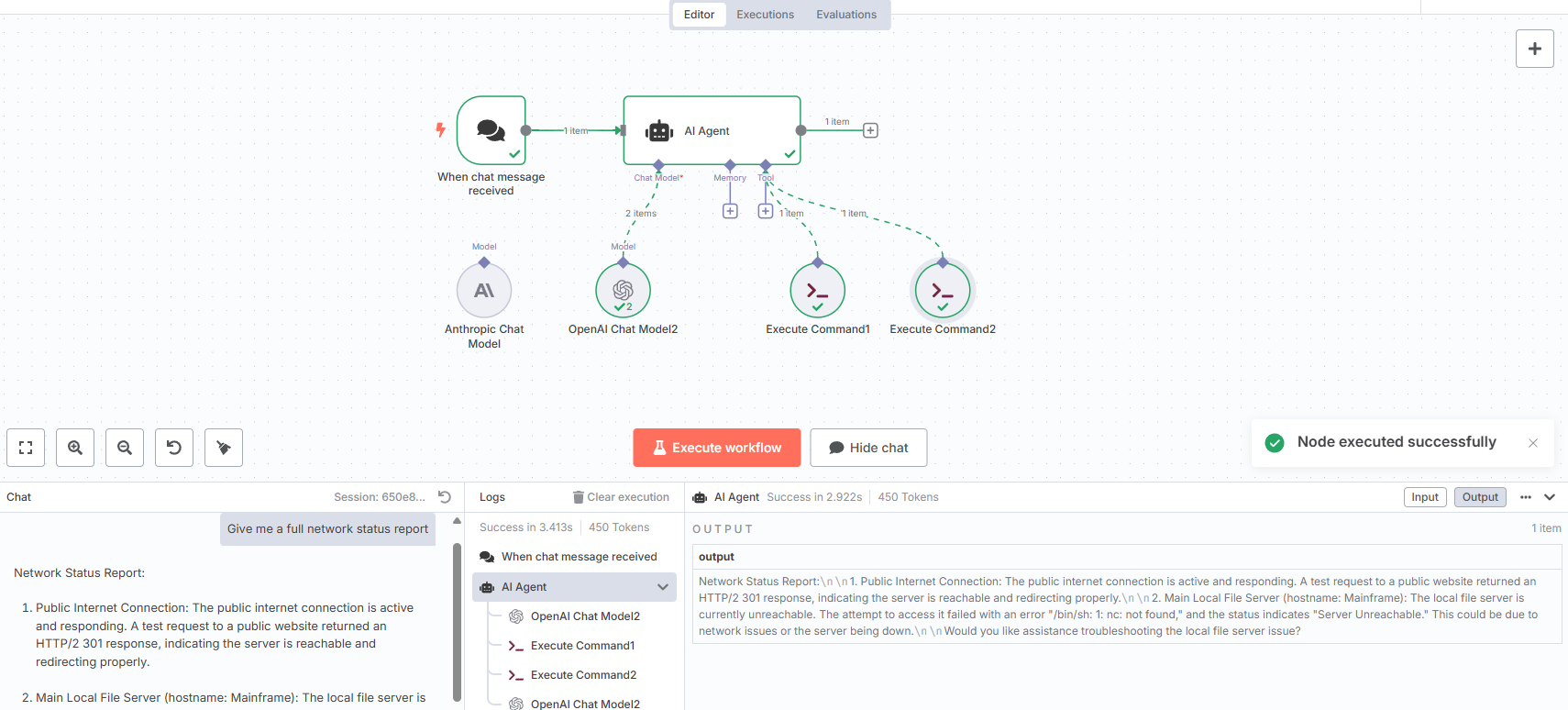Image resolution: width=1568 pixels, height=710 pixels.
Task: Switch to the Executions tab
Action: point(766,15)
